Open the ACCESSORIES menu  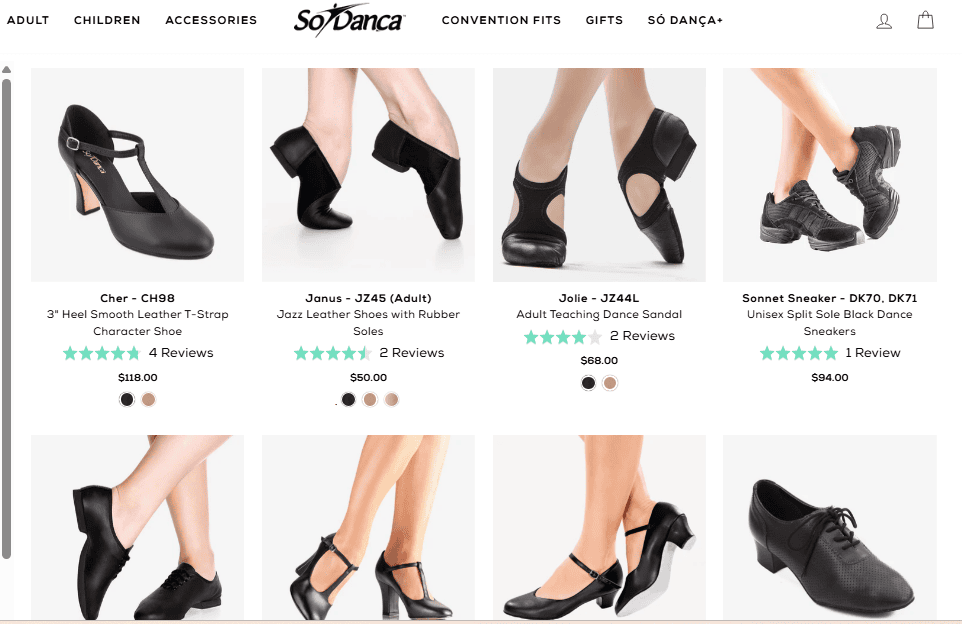[211, 19]
